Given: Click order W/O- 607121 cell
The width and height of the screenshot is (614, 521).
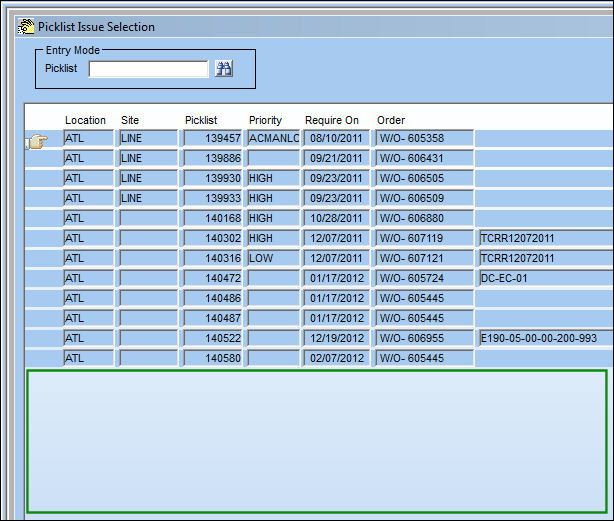Looking at the screenshot, I should point(424,258).
